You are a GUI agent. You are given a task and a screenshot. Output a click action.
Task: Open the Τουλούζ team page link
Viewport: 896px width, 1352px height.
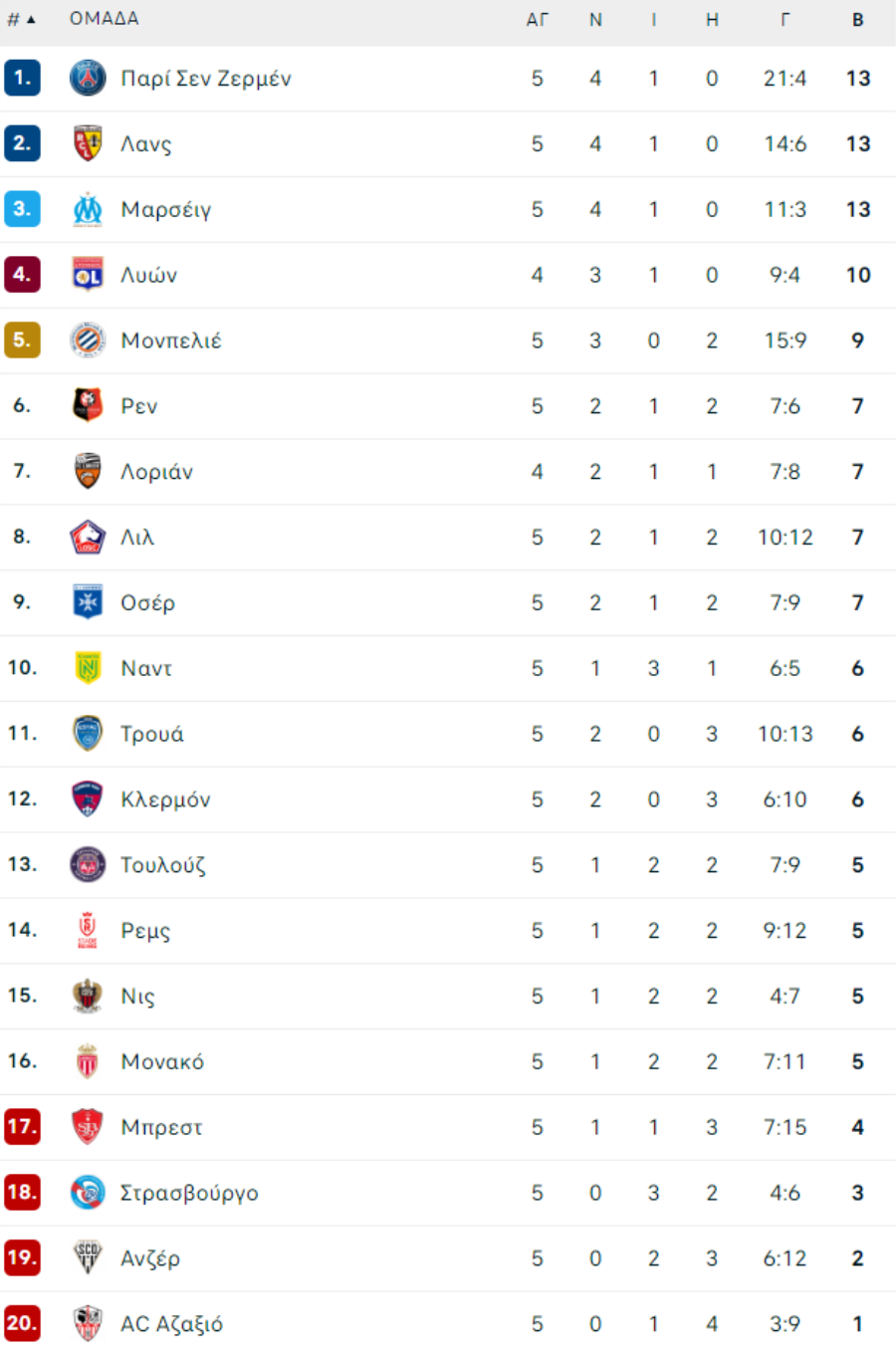pos(163,865)
